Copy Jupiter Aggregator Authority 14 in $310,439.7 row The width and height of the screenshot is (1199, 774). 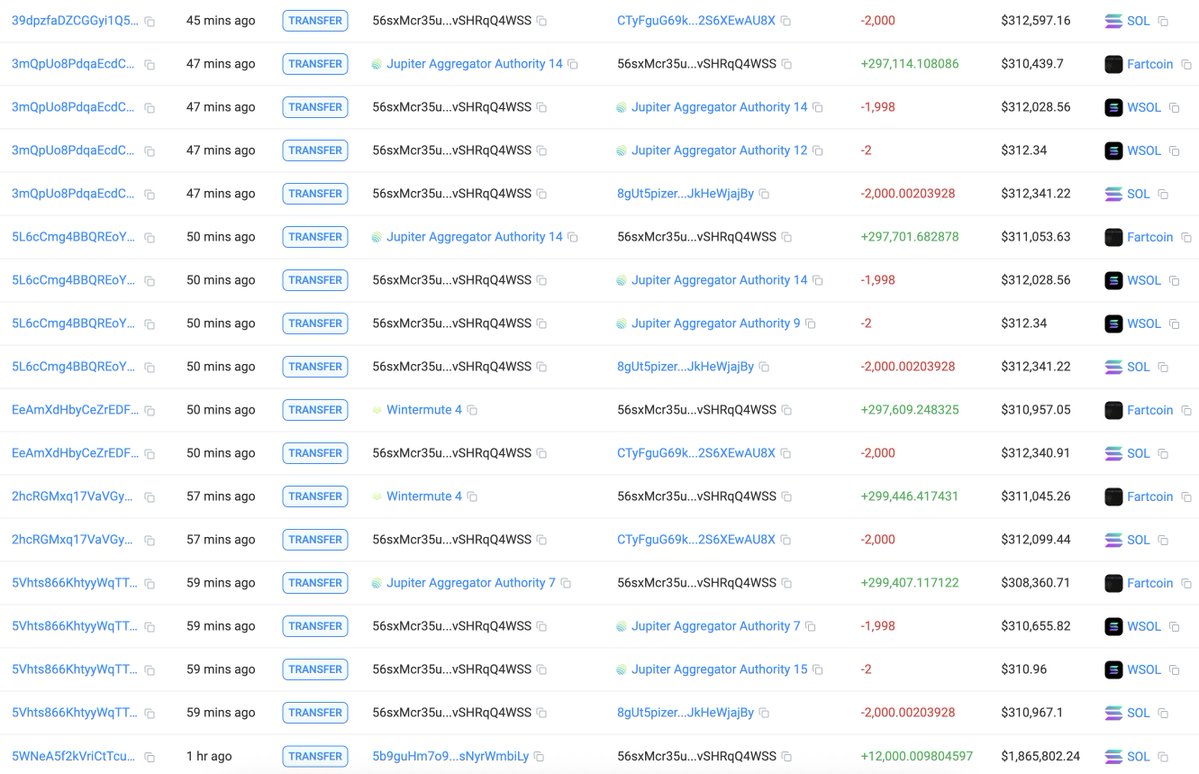tap(573, 64)
